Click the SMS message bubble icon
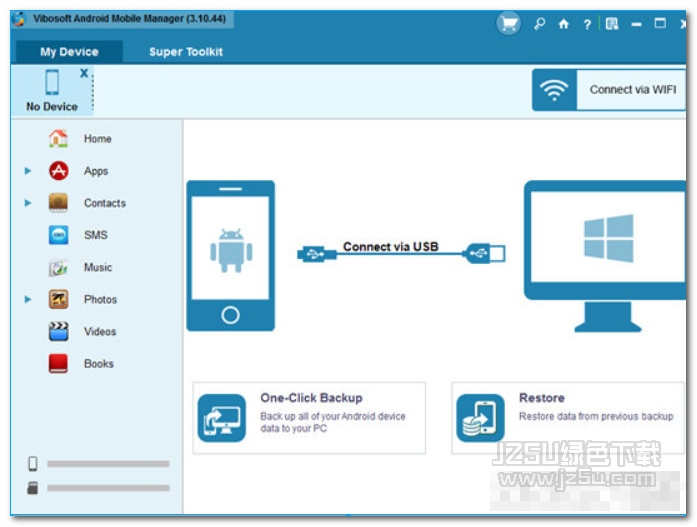Viewport: 697px width, 527px height. pos(59,235)
